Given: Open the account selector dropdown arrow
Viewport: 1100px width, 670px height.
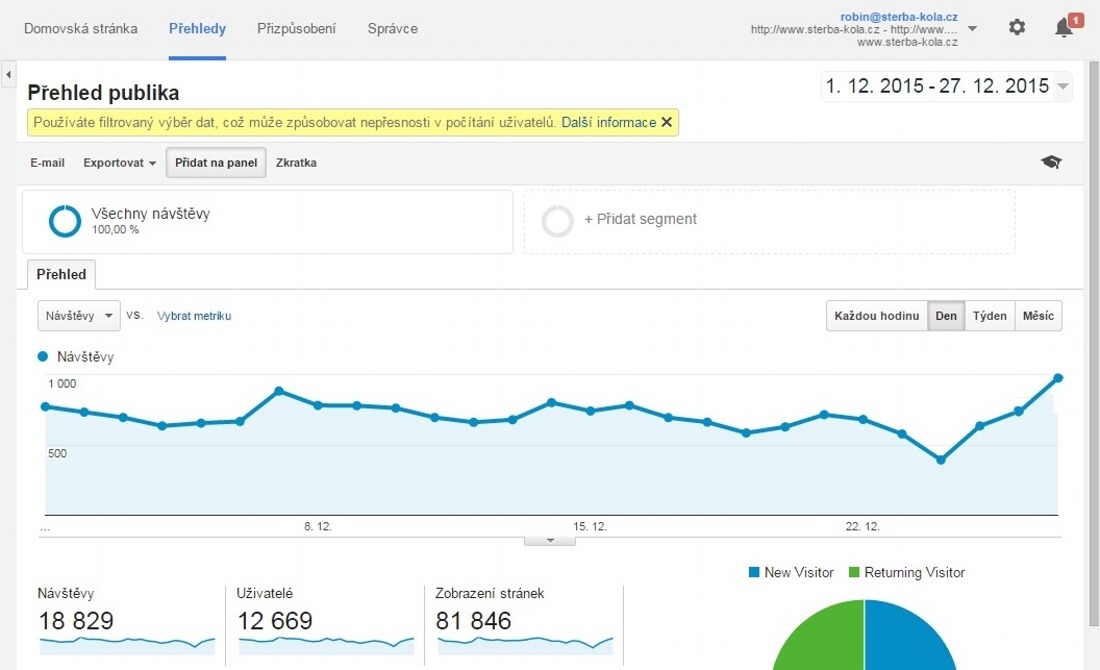Looking at the screenshot, I should point(972,29).
